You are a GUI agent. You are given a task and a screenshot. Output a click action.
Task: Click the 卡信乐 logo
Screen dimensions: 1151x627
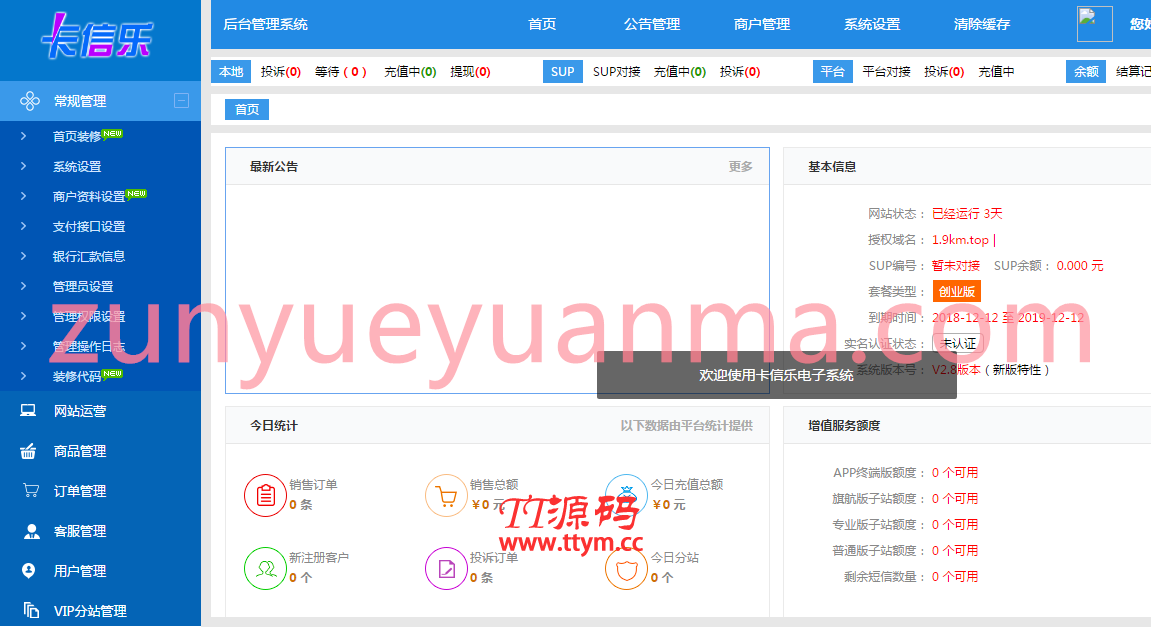[97, 37]
